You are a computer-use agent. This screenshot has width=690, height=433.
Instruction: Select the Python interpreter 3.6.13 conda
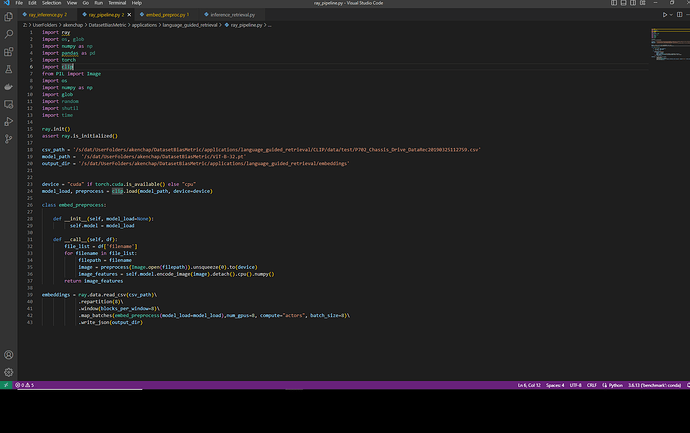coord(654,385)
